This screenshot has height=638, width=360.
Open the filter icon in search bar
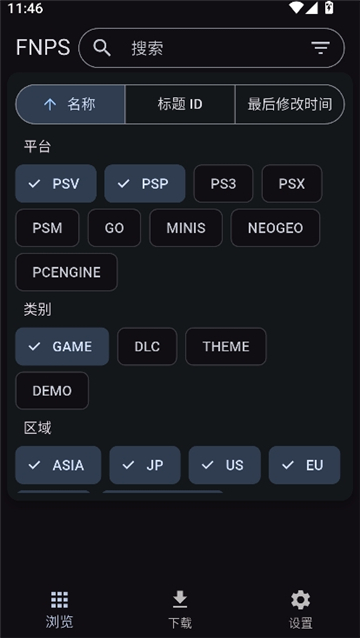point(321,48)
